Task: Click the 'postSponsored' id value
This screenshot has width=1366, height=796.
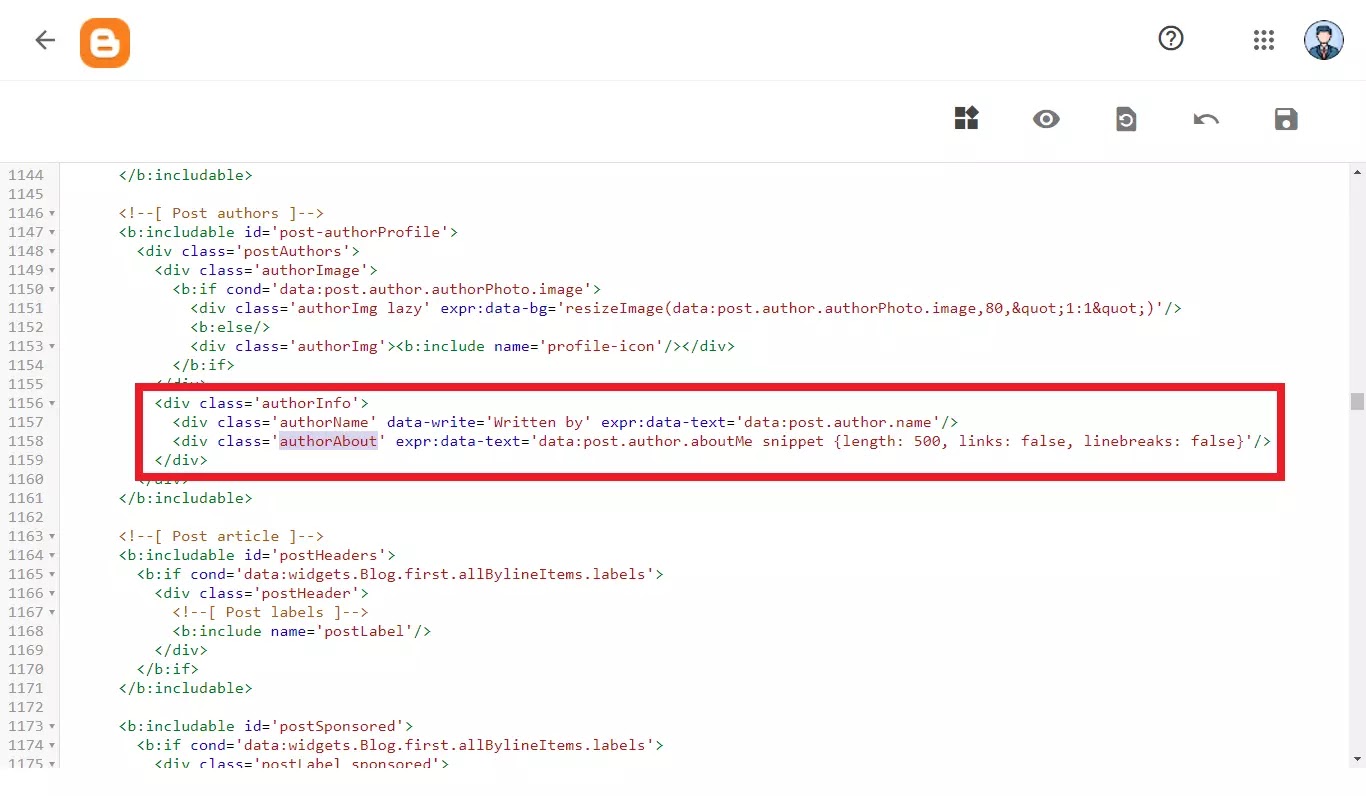Action: (337, 726)
